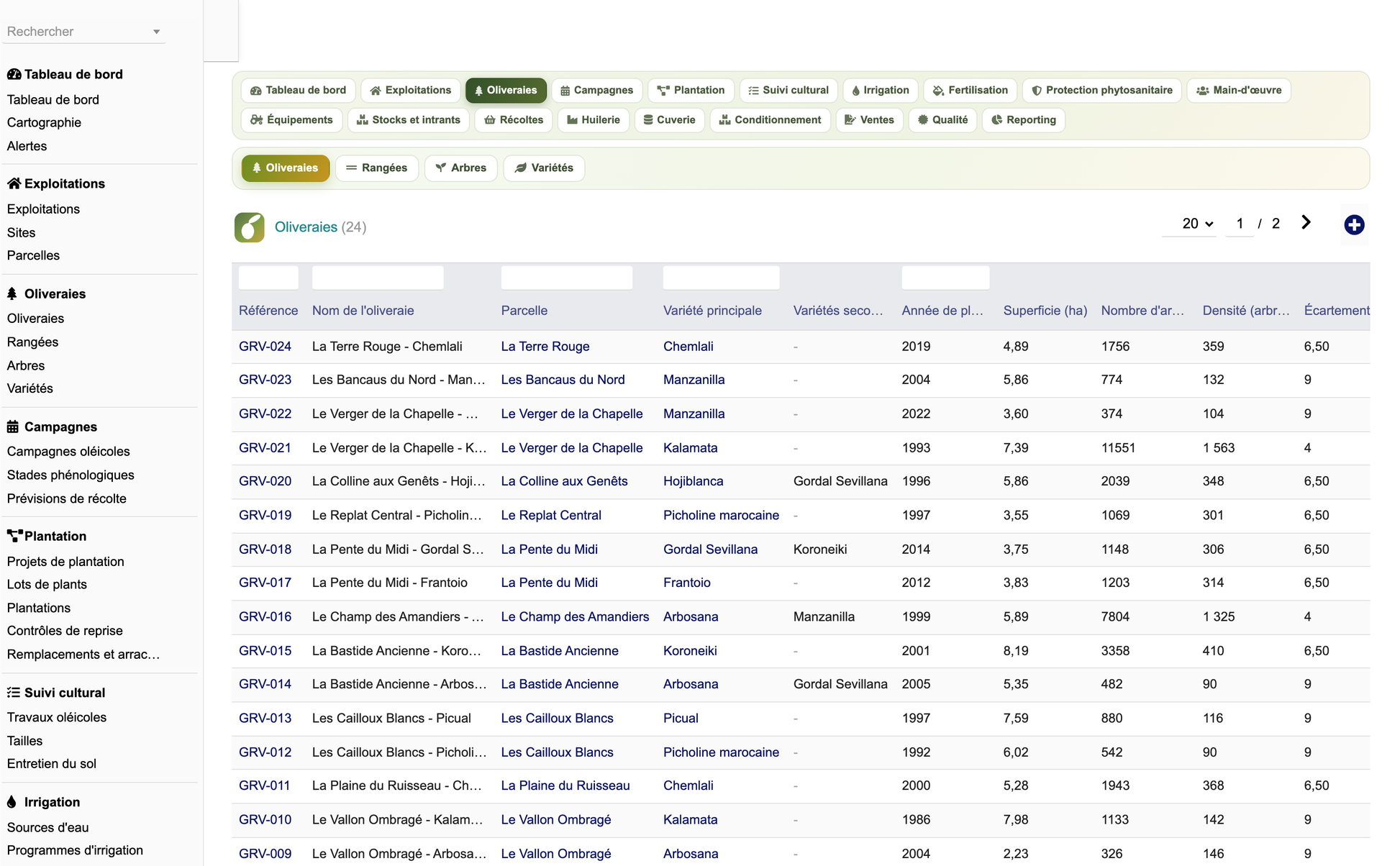Open the Cuverie tab
This screenshot has width=1400, height=866.
pyautogui.click(x=669, y=119)
